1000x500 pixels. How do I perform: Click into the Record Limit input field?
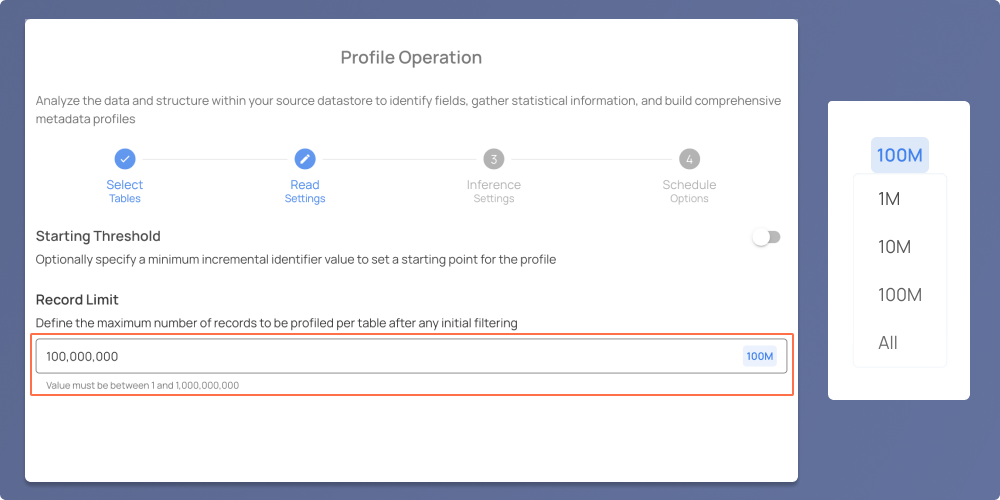pyautogui.click(x=411, y=357)
